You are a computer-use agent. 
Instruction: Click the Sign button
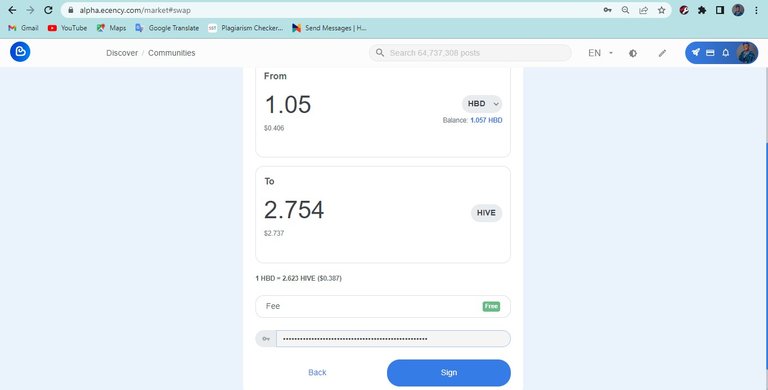coord(449,373)
